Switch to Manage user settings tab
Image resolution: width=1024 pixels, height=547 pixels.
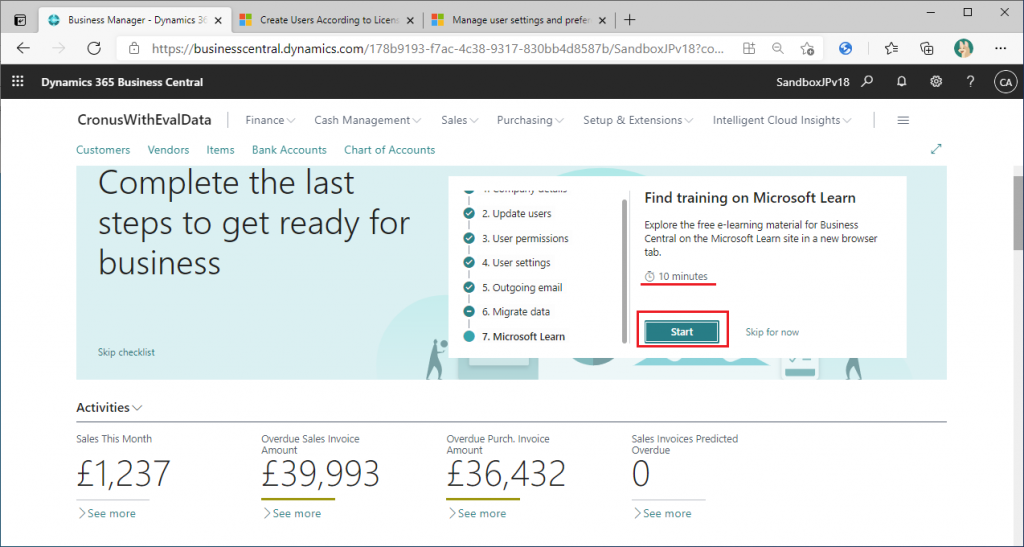(520, 20)
